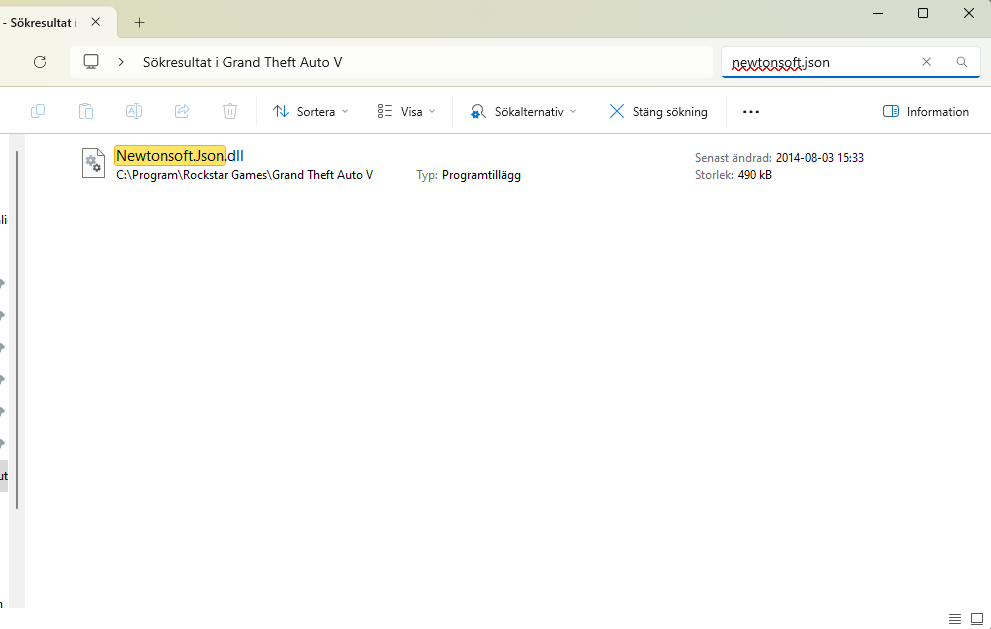Toggle the Information details pane

click(926, 112)
